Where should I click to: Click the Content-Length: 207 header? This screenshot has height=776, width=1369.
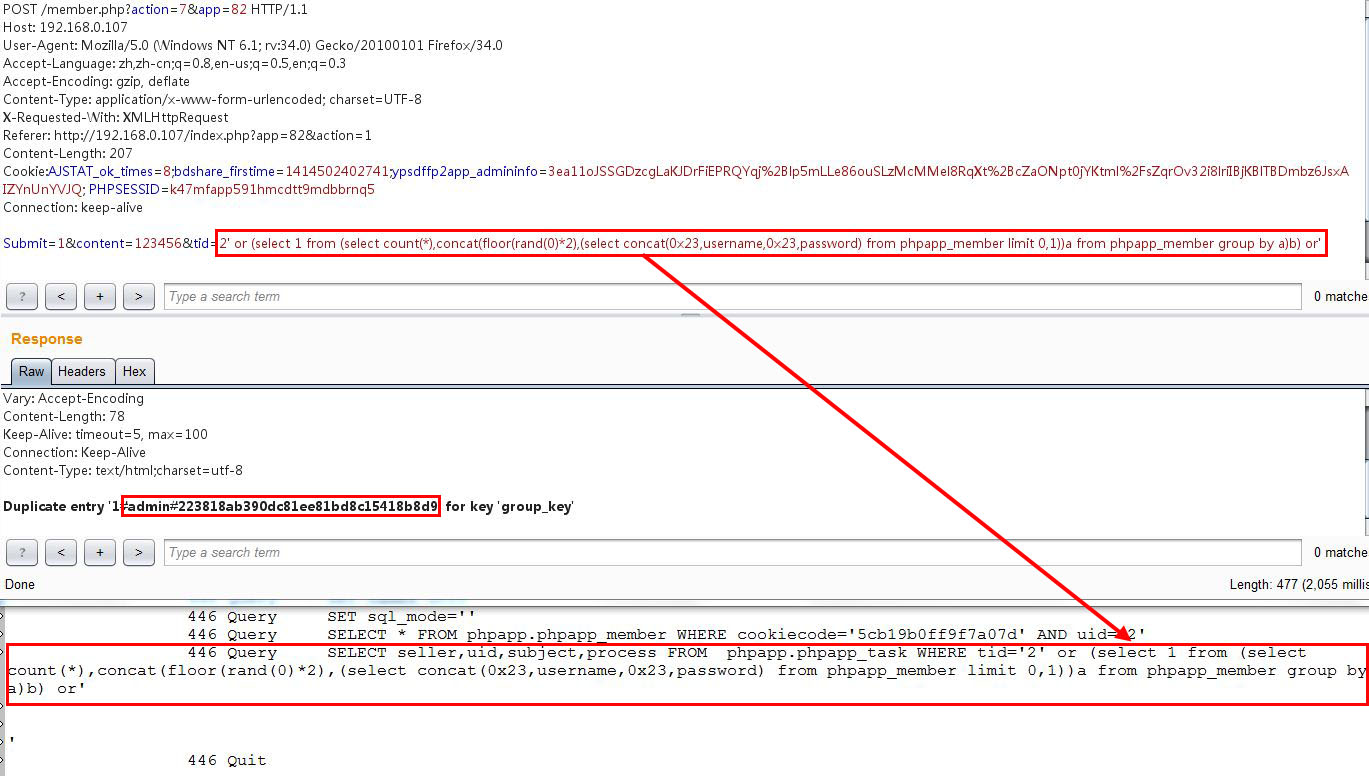click(68, 153)
